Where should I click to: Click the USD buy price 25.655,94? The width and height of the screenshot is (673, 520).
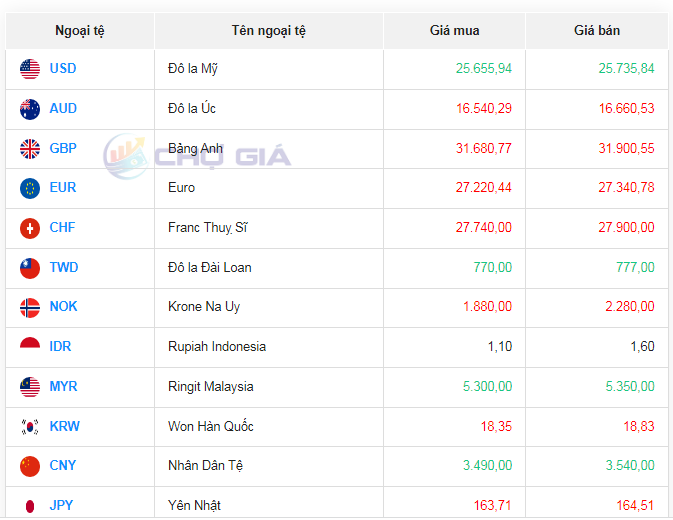coord(484,69)
